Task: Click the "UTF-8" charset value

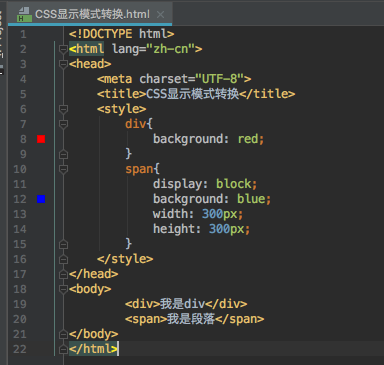Action: (x=220, y=79)
